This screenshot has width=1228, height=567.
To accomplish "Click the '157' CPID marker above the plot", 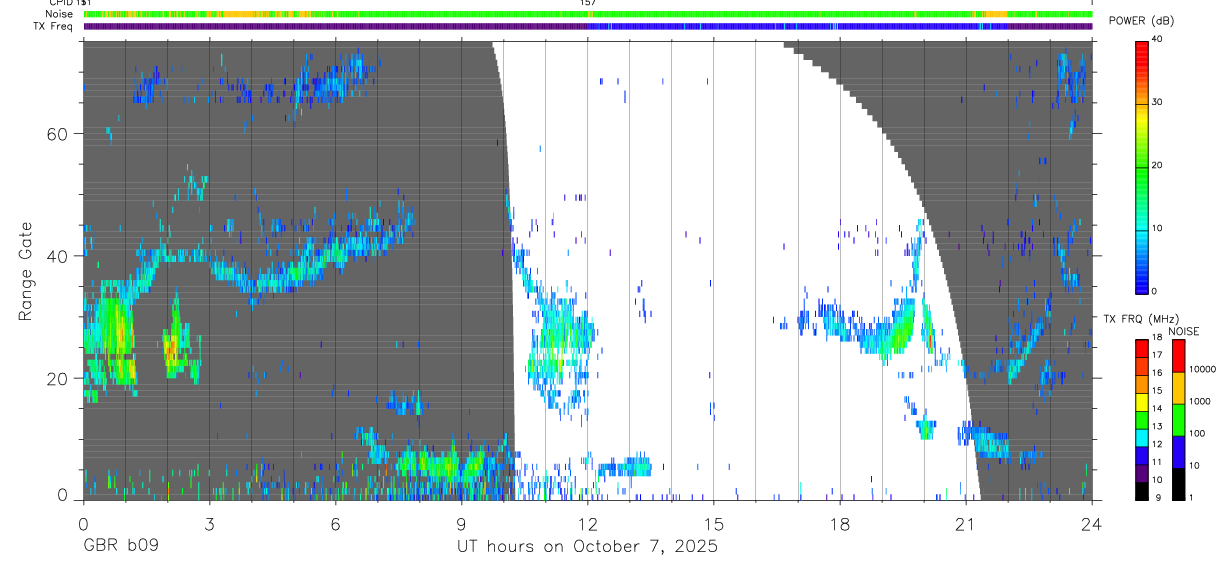I will coord(588,3).
